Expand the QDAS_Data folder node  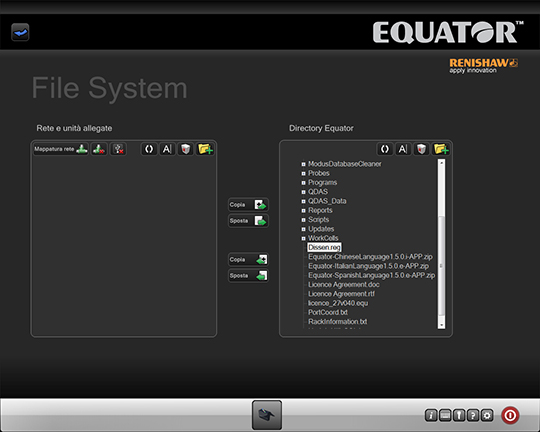pyautogui.click(x=303, y=201)
